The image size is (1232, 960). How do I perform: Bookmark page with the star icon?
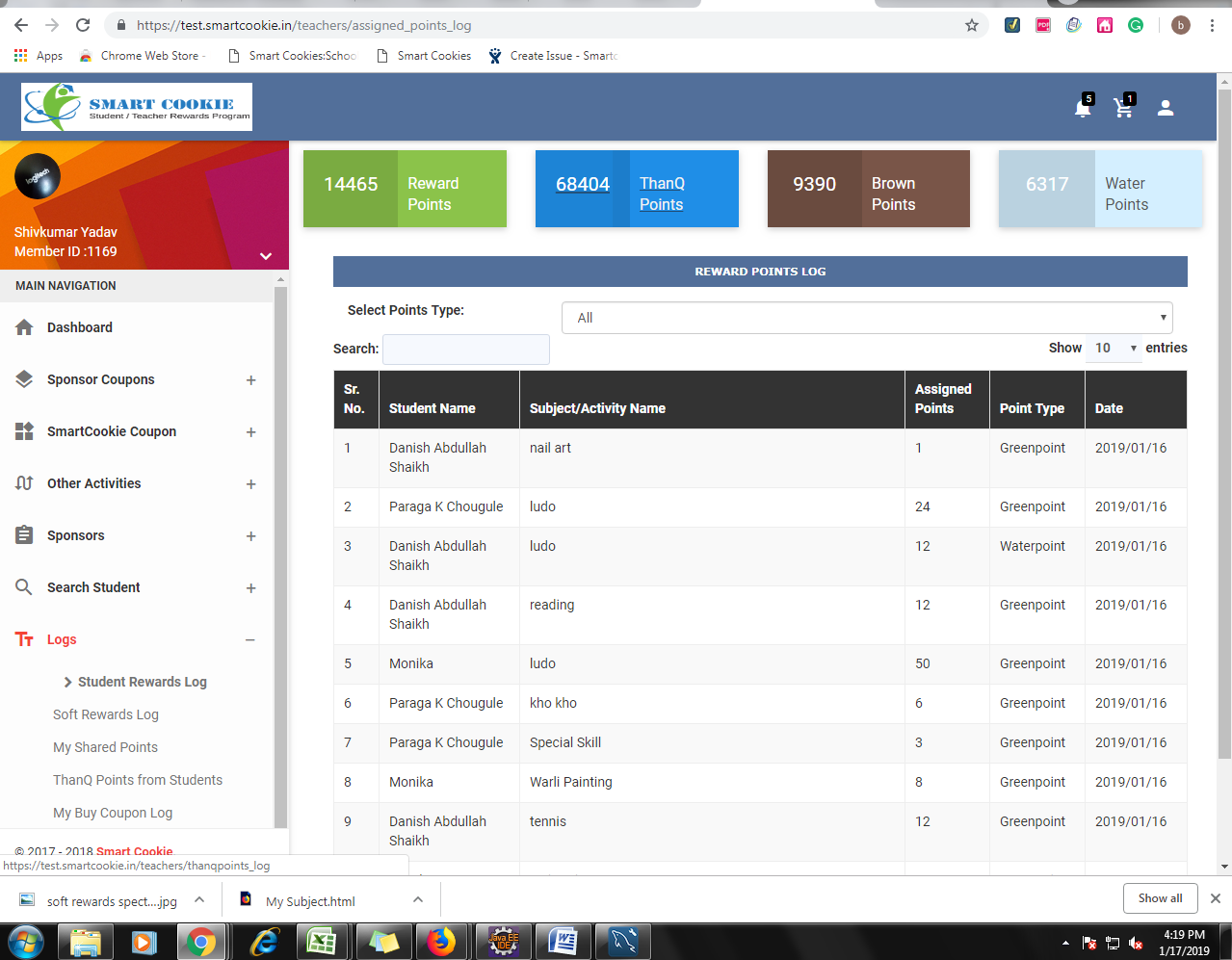(972, 25)
